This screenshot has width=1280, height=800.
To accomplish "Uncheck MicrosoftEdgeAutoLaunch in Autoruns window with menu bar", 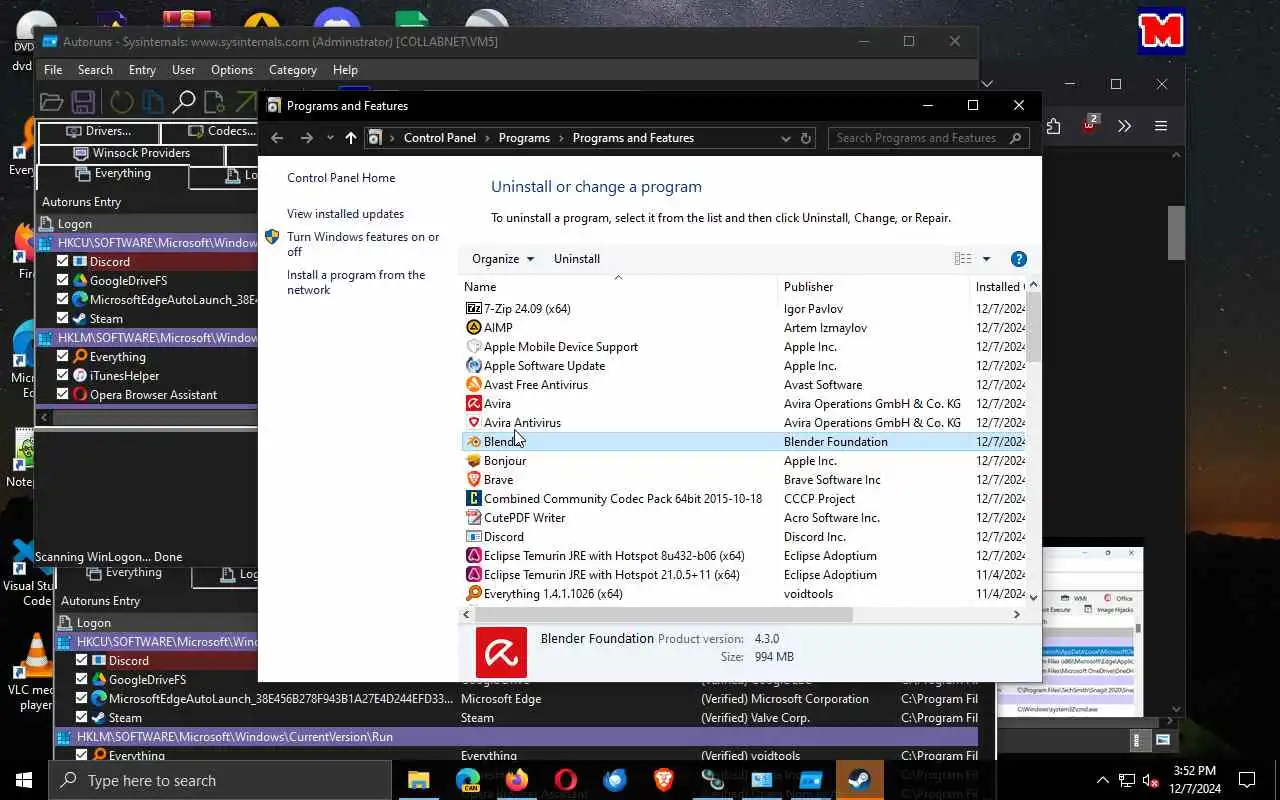I will [x=63, y=300].
